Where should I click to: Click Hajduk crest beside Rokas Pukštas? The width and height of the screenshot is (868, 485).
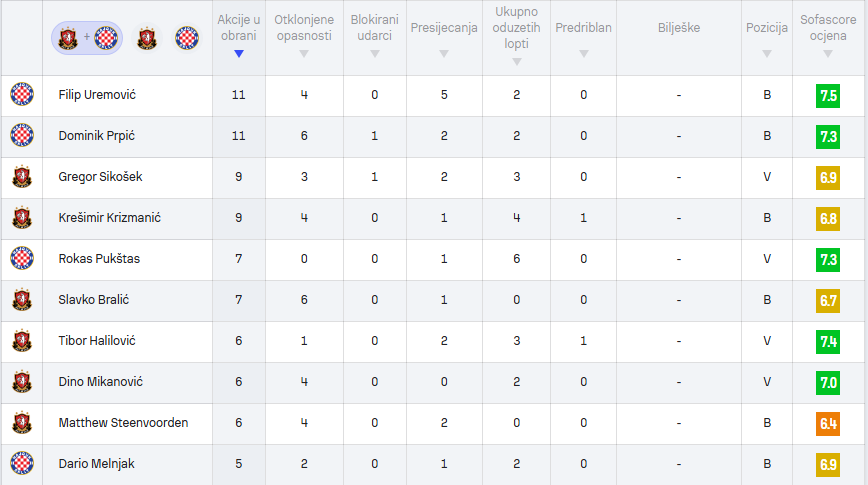pyautogui.click(x=22, y=259)
